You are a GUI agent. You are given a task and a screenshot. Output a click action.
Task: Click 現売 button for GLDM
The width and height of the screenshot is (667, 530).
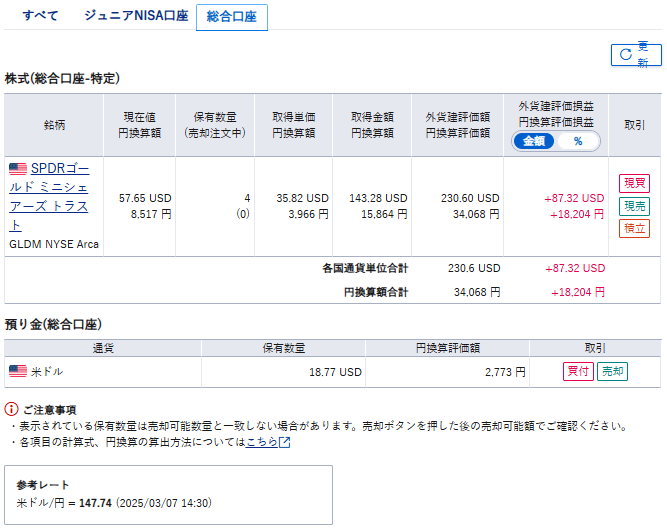[634, 206]
